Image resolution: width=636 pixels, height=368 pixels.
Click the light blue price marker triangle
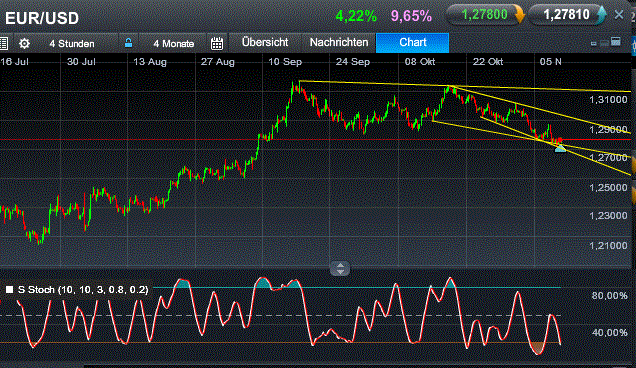[560, 148]
